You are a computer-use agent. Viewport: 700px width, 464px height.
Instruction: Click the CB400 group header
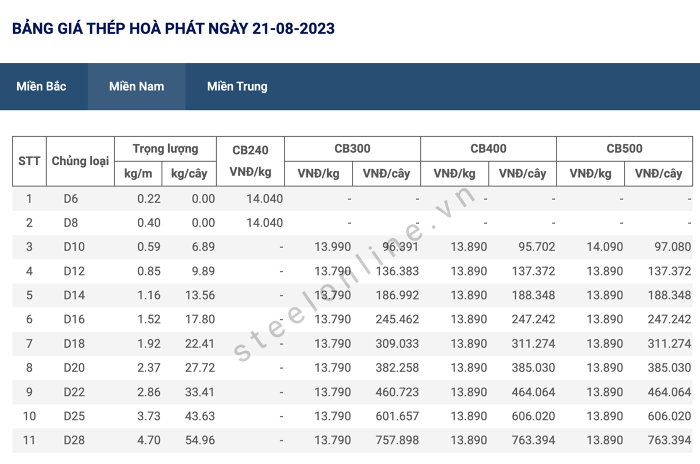488,149
